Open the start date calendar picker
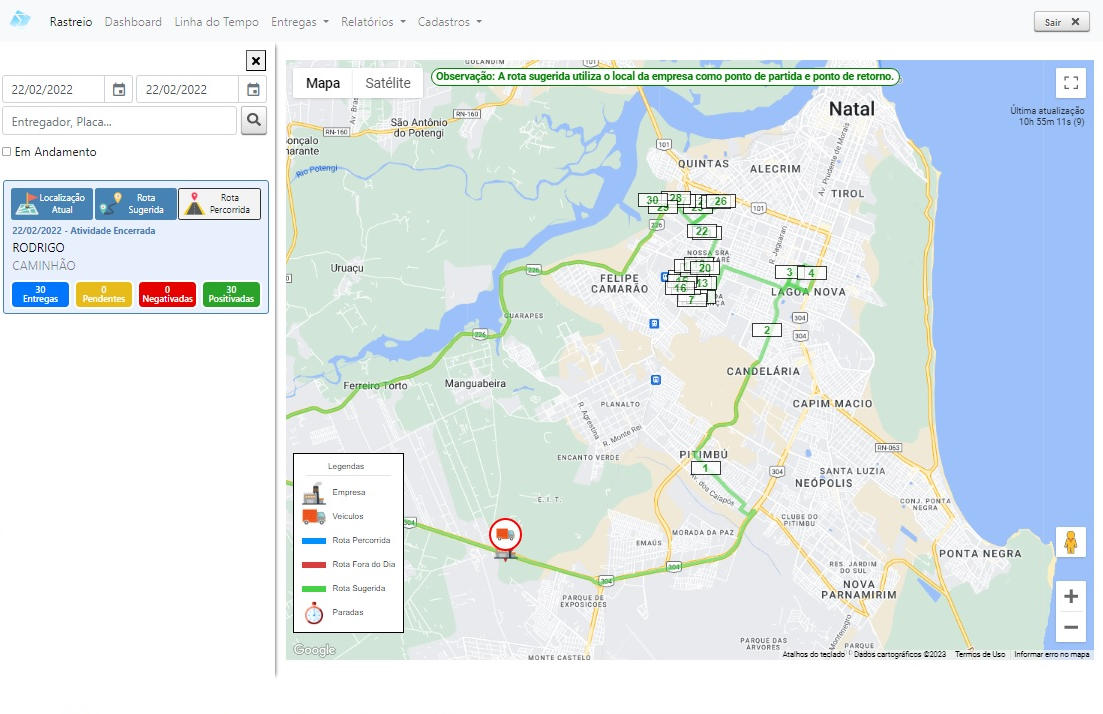 pos(119,89)
